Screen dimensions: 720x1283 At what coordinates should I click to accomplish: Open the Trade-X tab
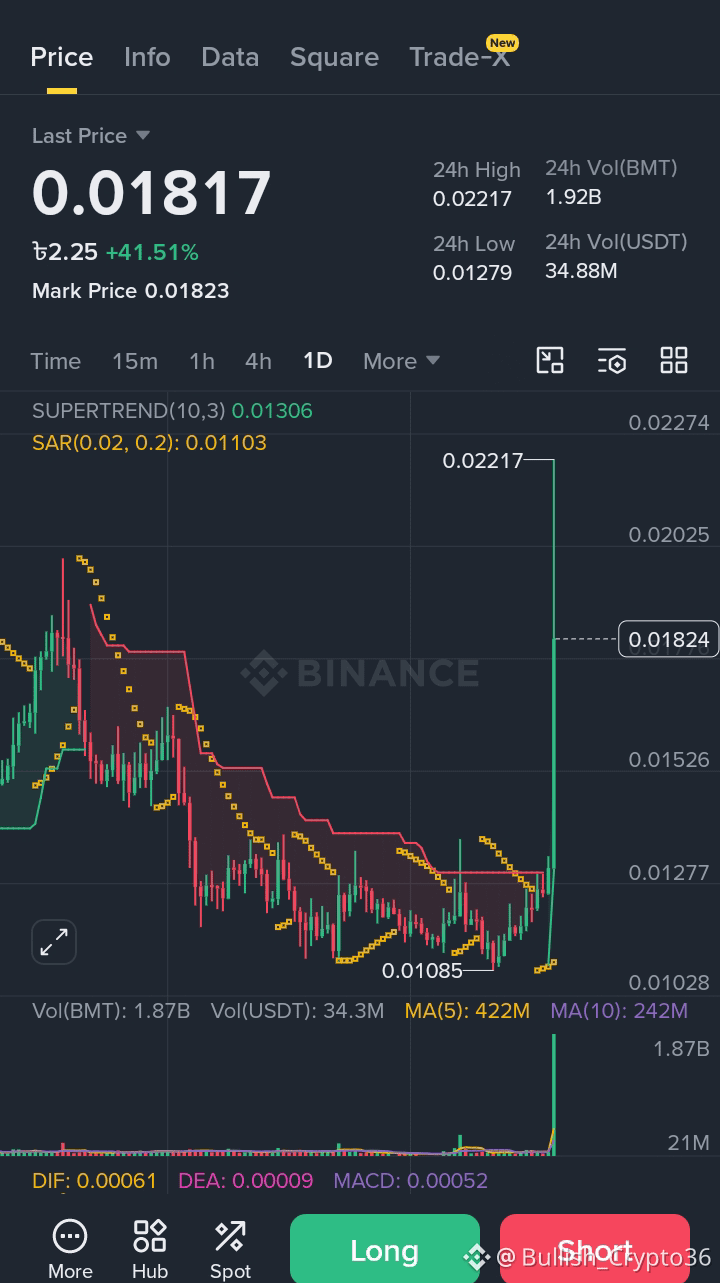point(460,57)
